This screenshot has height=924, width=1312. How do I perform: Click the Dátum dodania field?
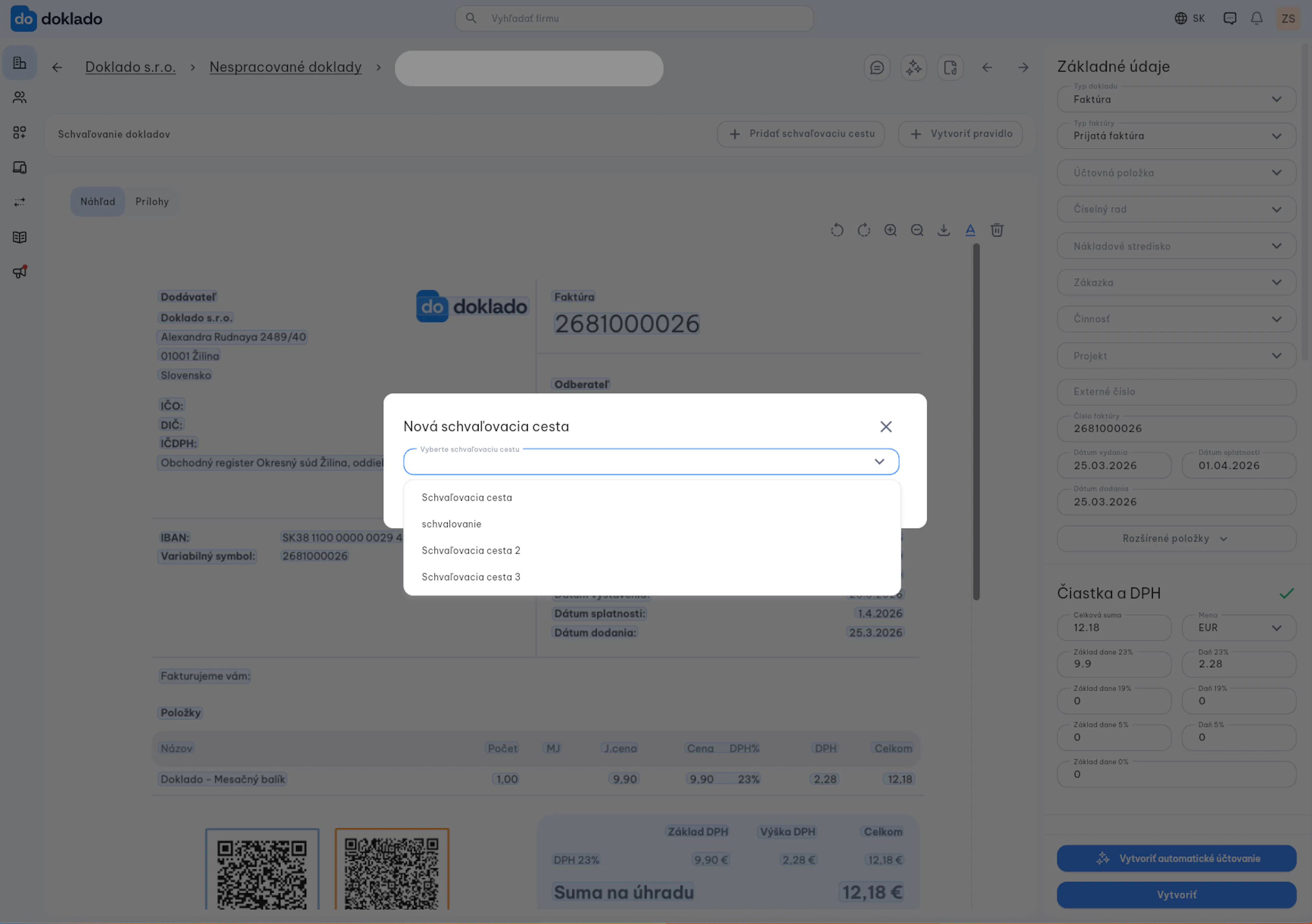click(x=1176, y=502)
